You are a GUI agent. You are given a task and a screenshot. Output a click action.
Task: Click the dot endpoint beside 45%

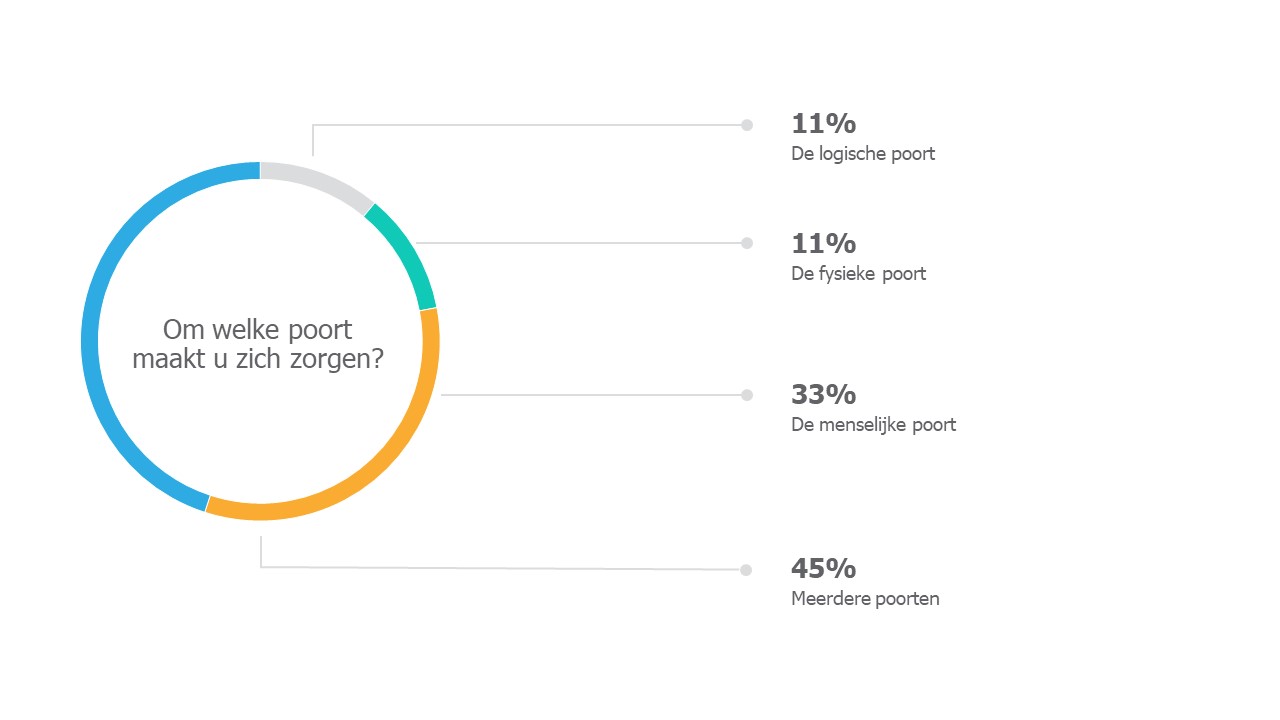pyautogui.click(x=746, y=570)
